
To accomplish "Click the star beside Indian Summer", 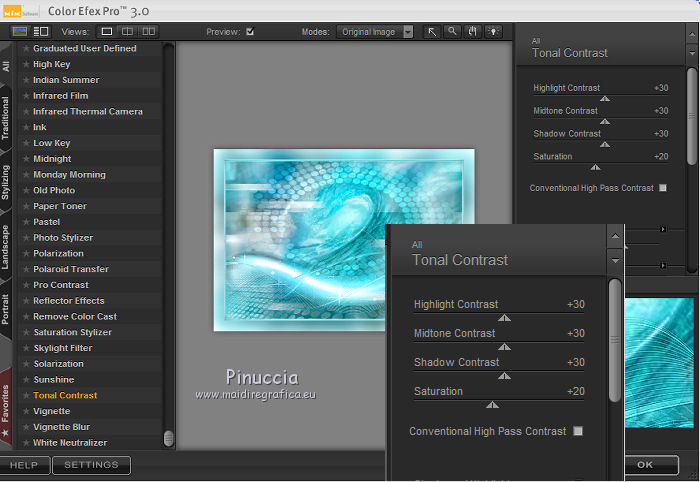I will point(26,80).
